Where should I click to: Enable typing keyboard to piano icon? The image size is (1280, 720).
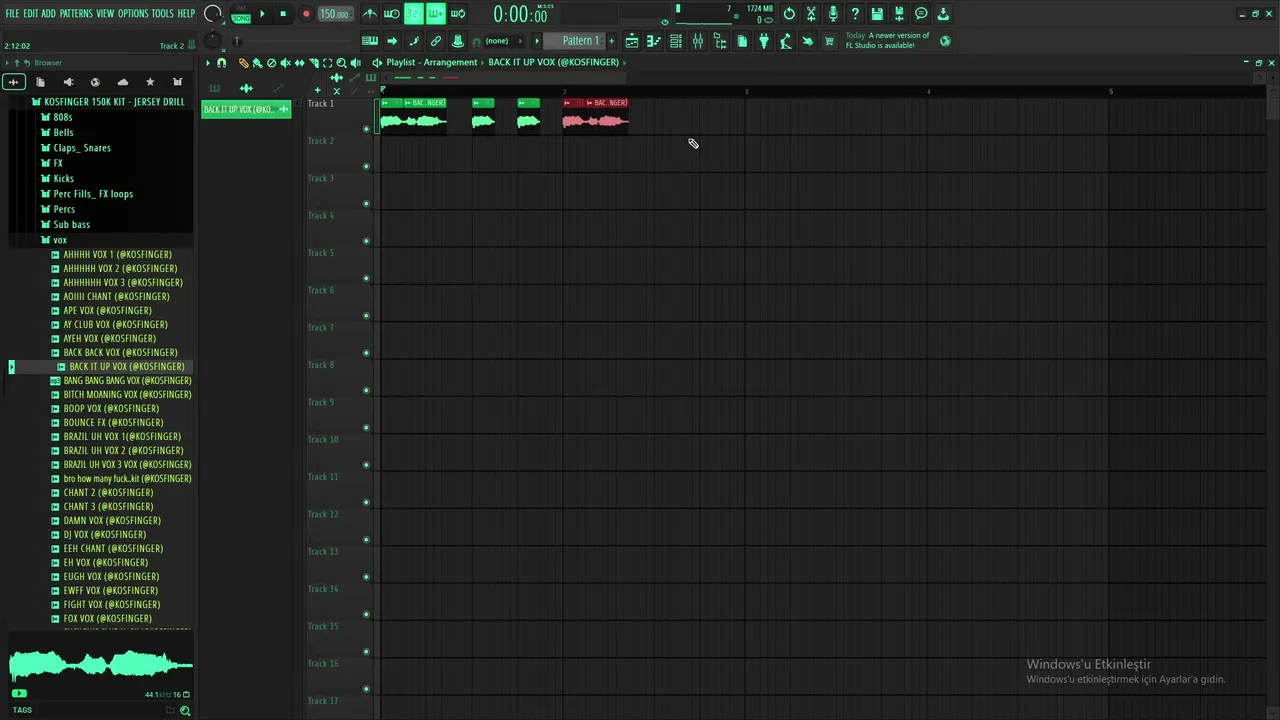tap(370, 41)
